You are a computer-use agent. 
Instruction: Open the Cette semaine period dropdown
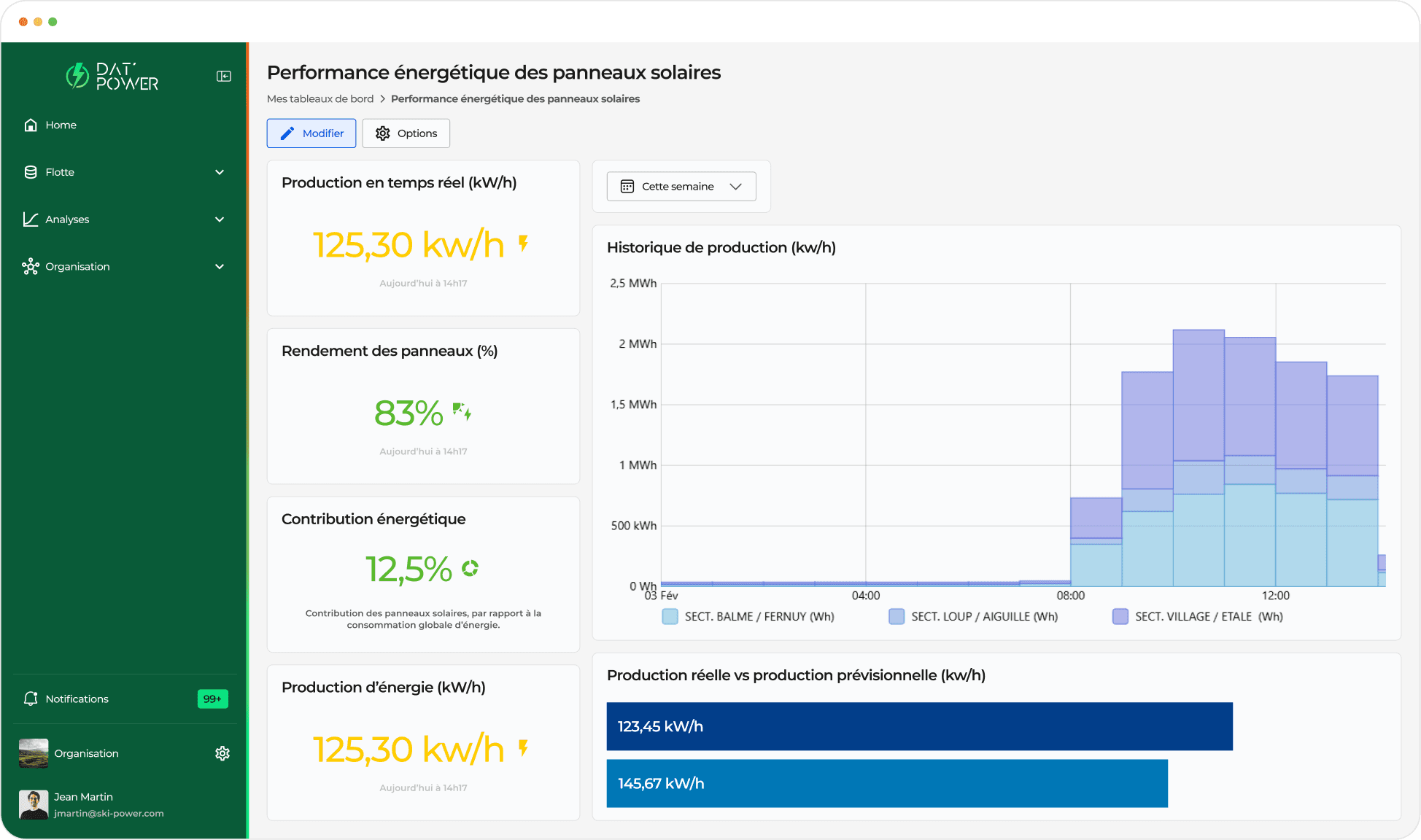click(681, 186)
